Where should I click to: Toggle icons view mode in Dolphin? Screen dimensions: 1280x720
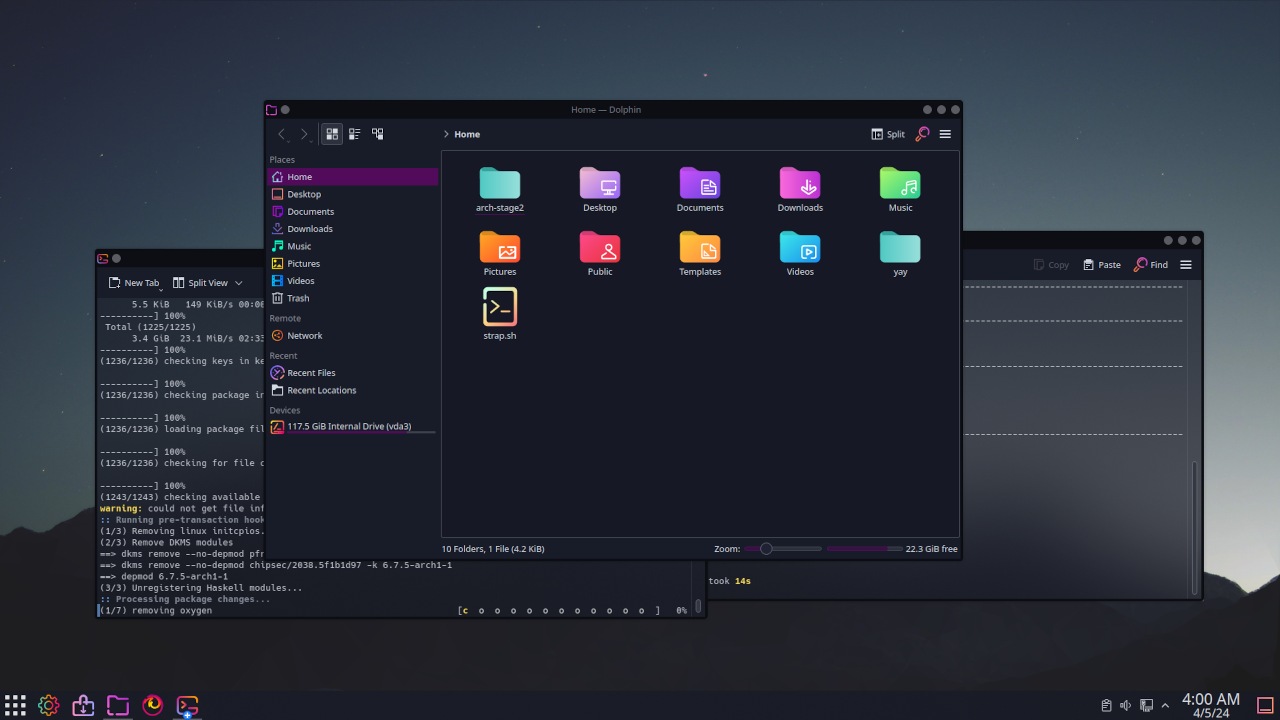[x=331, y=133]
